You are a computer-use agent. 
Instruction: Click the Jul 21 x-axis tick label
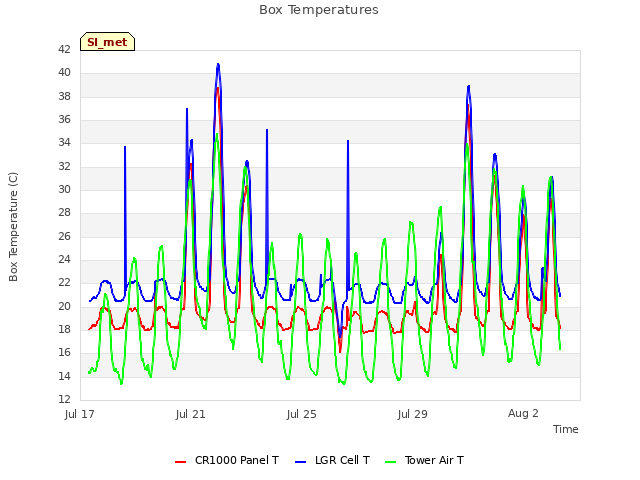coord(191,414)
